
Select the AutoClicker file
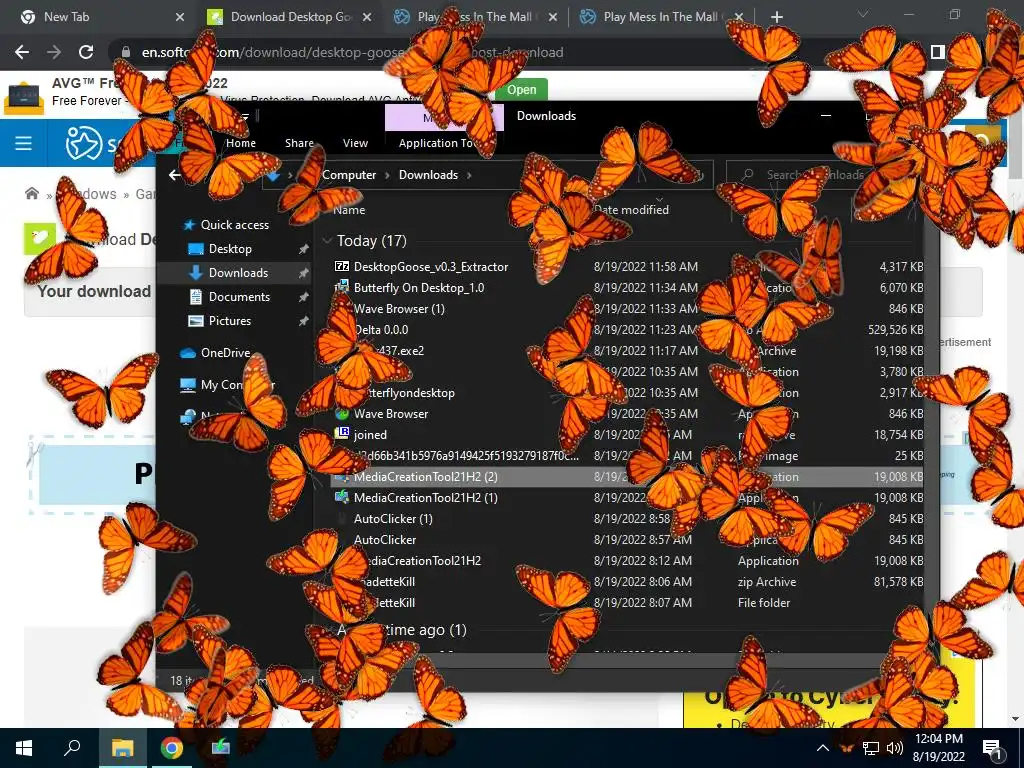tap(385, 540)
